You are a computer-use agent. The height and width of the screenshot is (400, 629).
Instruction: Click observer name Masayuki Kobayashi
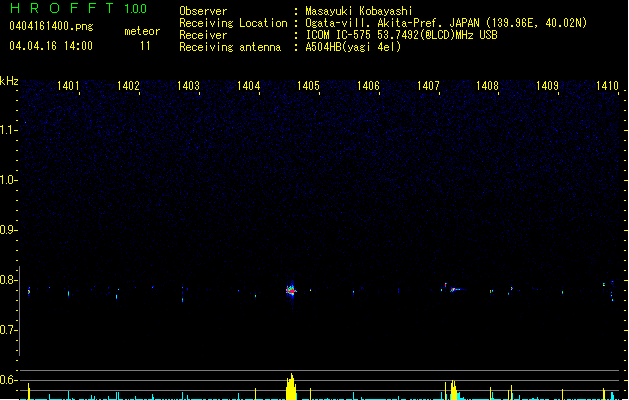pyautogui.click(x=359, y=11)
